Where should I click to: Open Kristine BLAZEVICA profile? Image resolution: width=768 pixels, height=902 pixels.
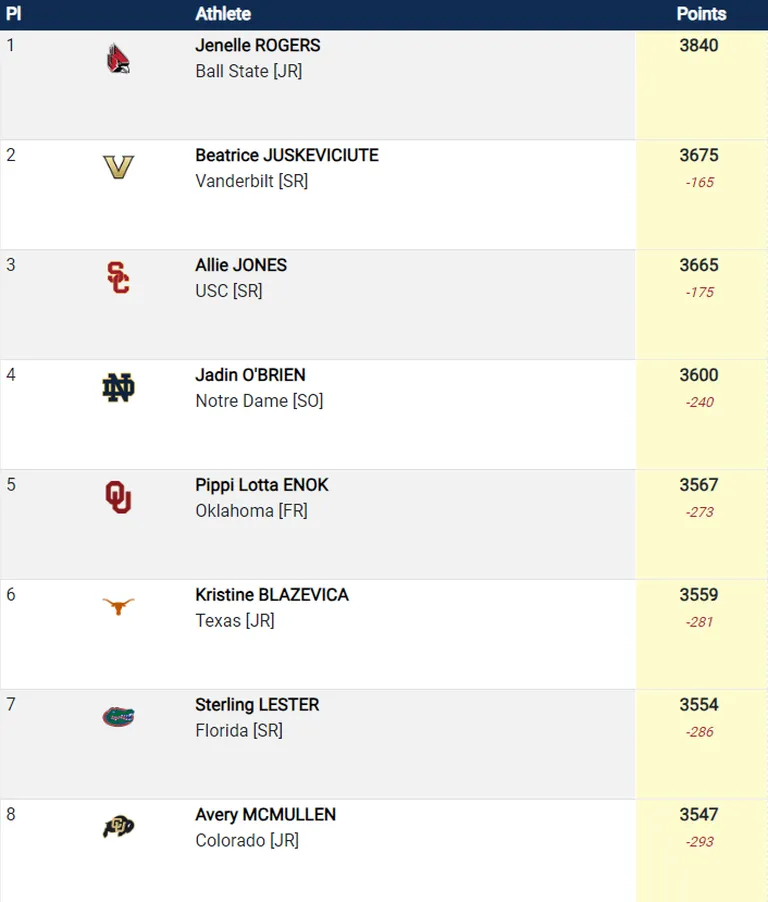click(272, 595)
